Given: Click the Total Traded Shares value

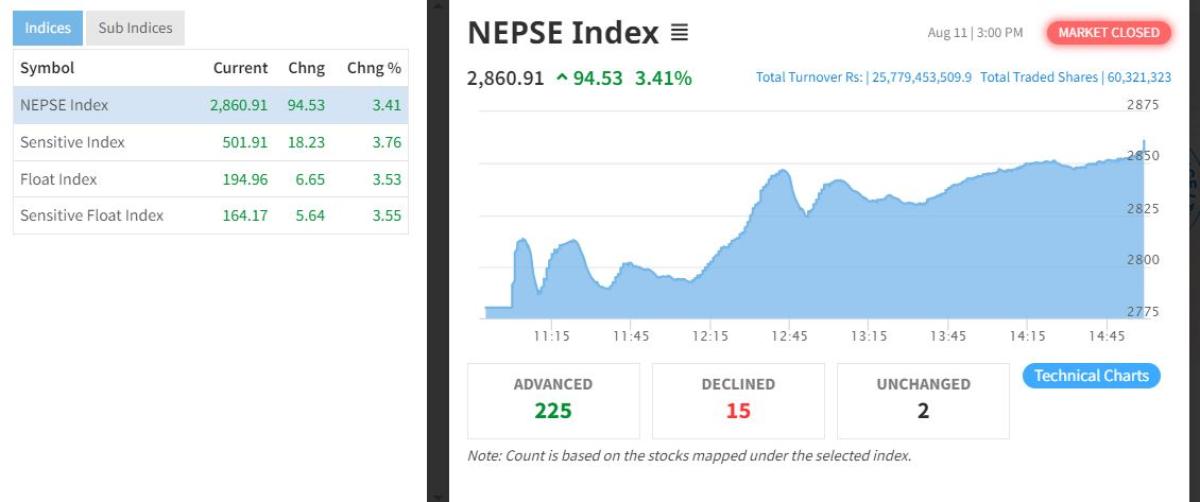Looking at the screenshot, I should click(x=1138, y=78).
